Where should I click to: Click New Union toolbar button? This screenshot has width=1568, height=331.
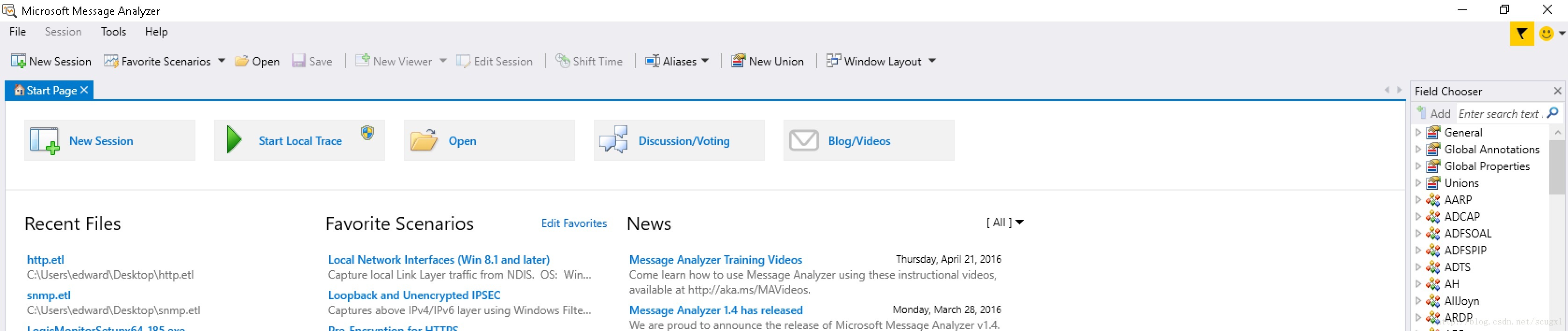coord(767,61)
